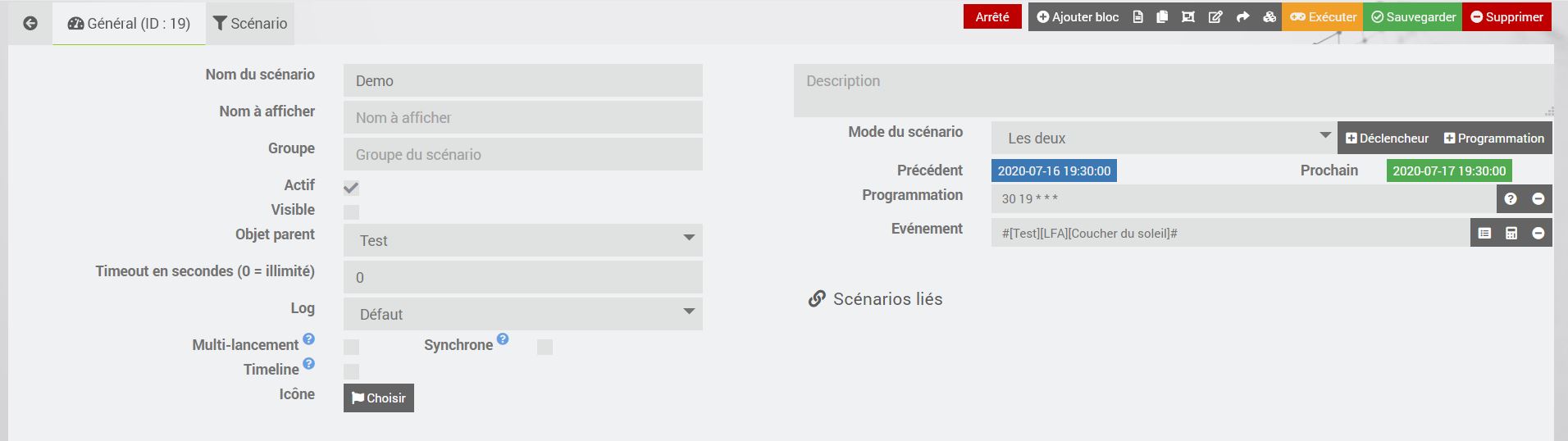This screenshot has width=1568, height=441.
Task: Click the share arrow icon in toolbar
Action: (1242, 17)
